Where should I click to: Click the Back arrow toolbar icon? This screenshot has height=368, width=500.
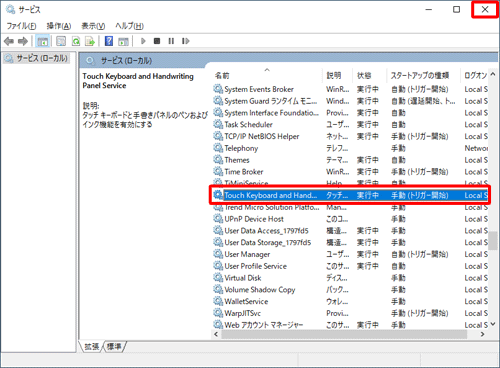tap(9, 41)
